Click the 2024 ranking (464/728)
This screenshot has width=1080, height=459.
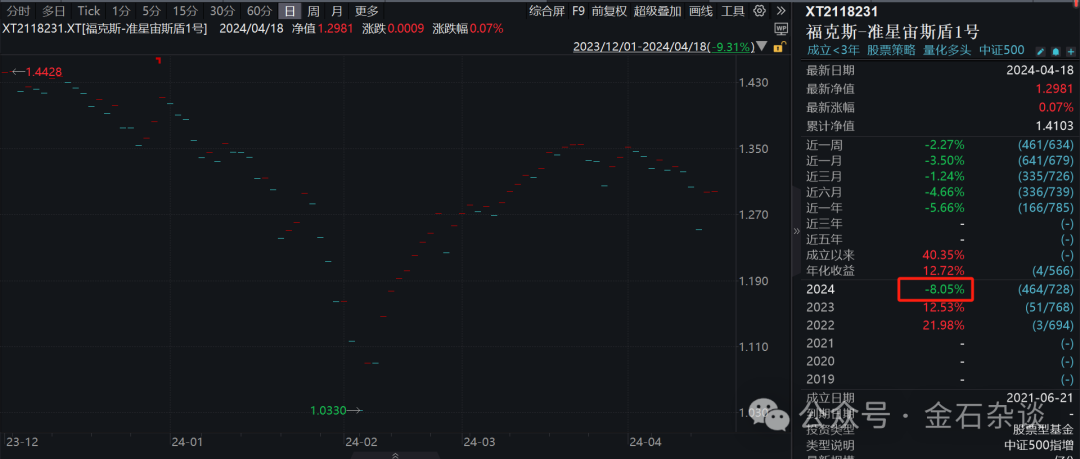coord(1045,289)
